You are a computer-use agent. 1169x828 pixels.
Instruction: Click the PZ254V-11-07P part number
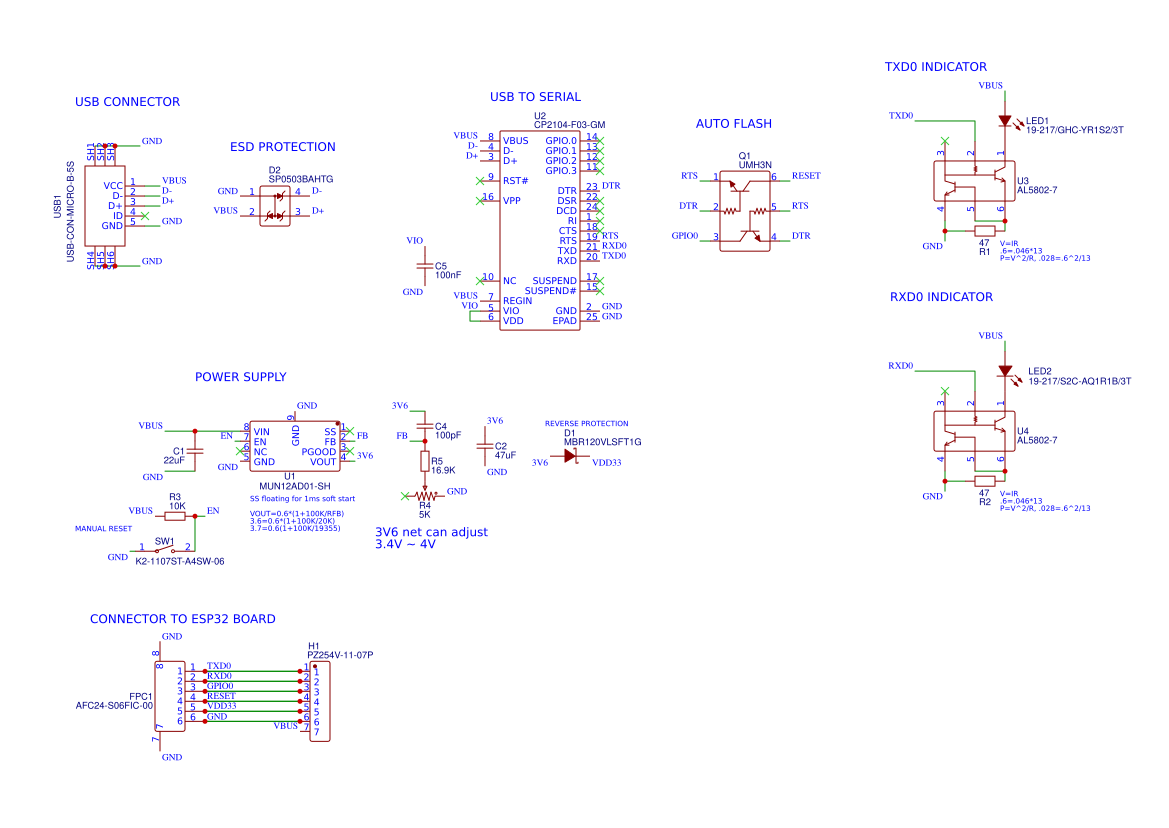(x=340, y=655)
